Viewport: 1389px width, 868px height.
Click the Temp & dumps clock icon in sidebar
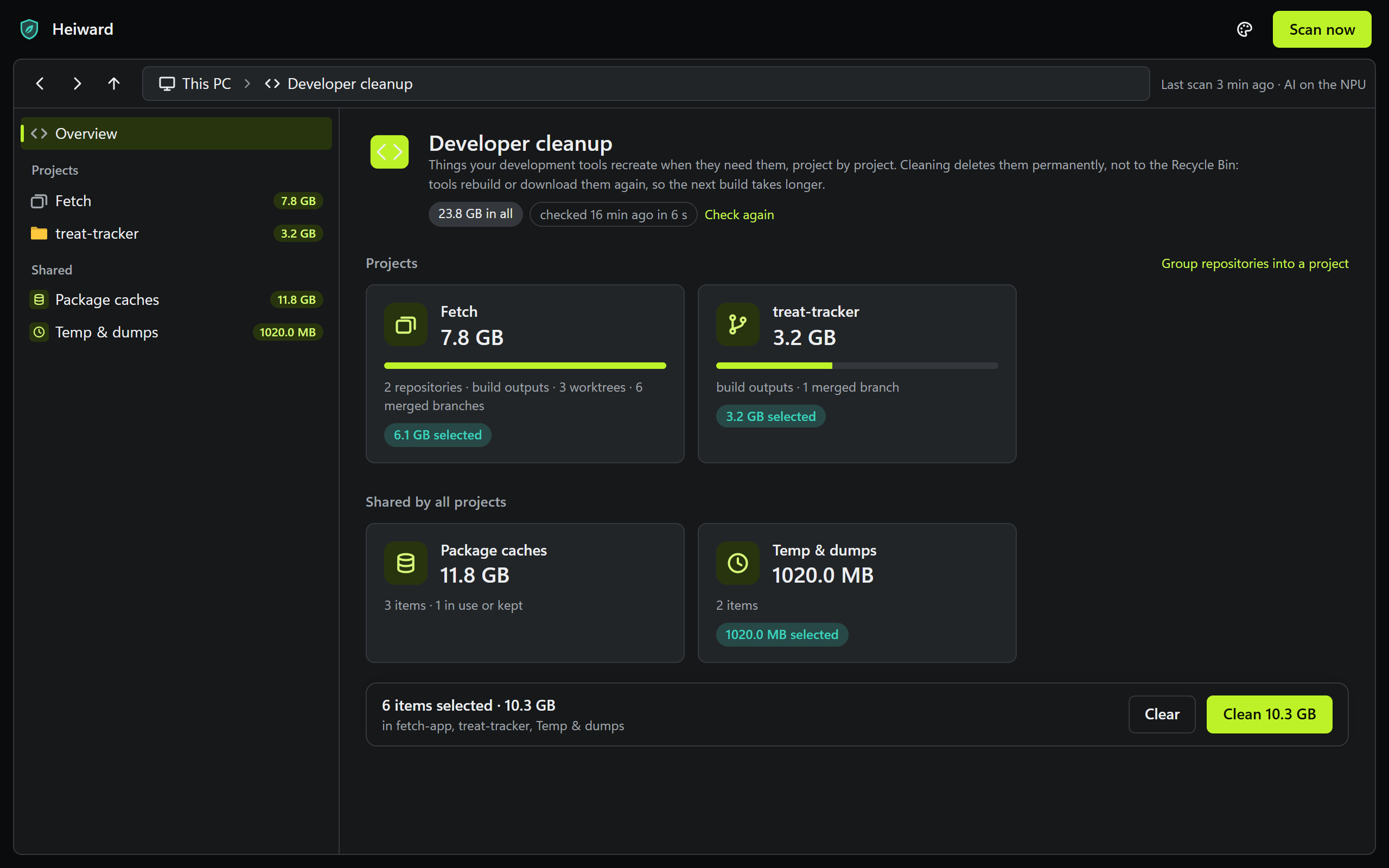pos(39,333)
